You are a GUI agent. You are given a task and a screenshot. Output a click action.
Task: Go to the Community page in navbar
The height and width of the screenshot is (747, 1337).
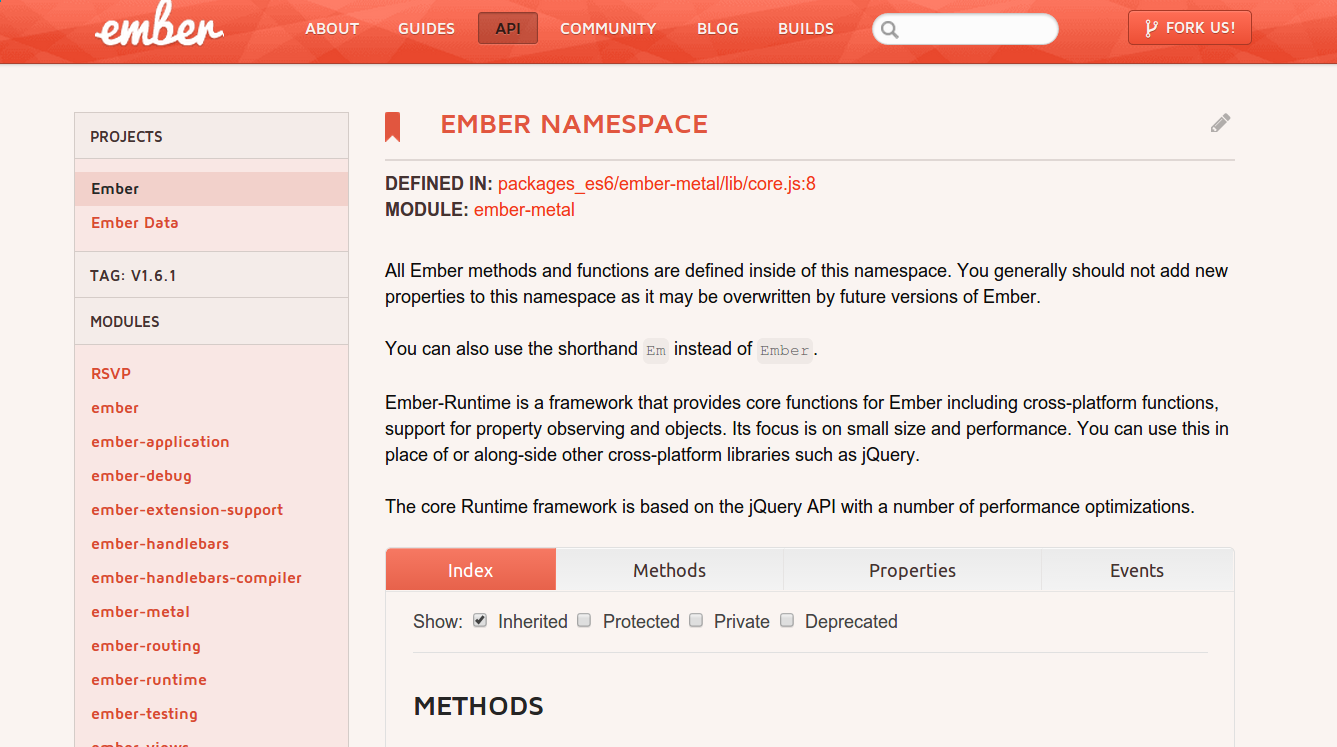coord(608,28)
